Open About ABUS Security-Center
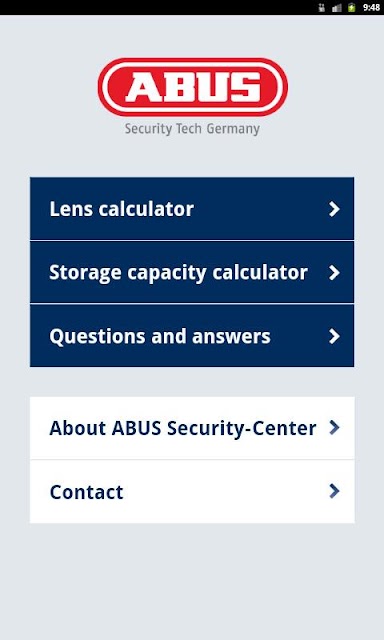Viewport: 384px width, 640px height. tap(192, 428)
